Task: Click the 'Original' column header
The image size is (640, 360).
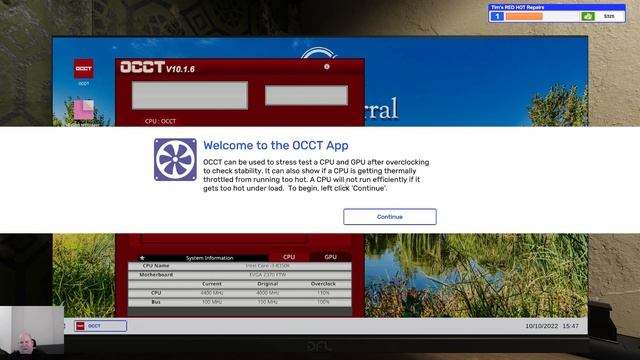Action: click(268, 284)
